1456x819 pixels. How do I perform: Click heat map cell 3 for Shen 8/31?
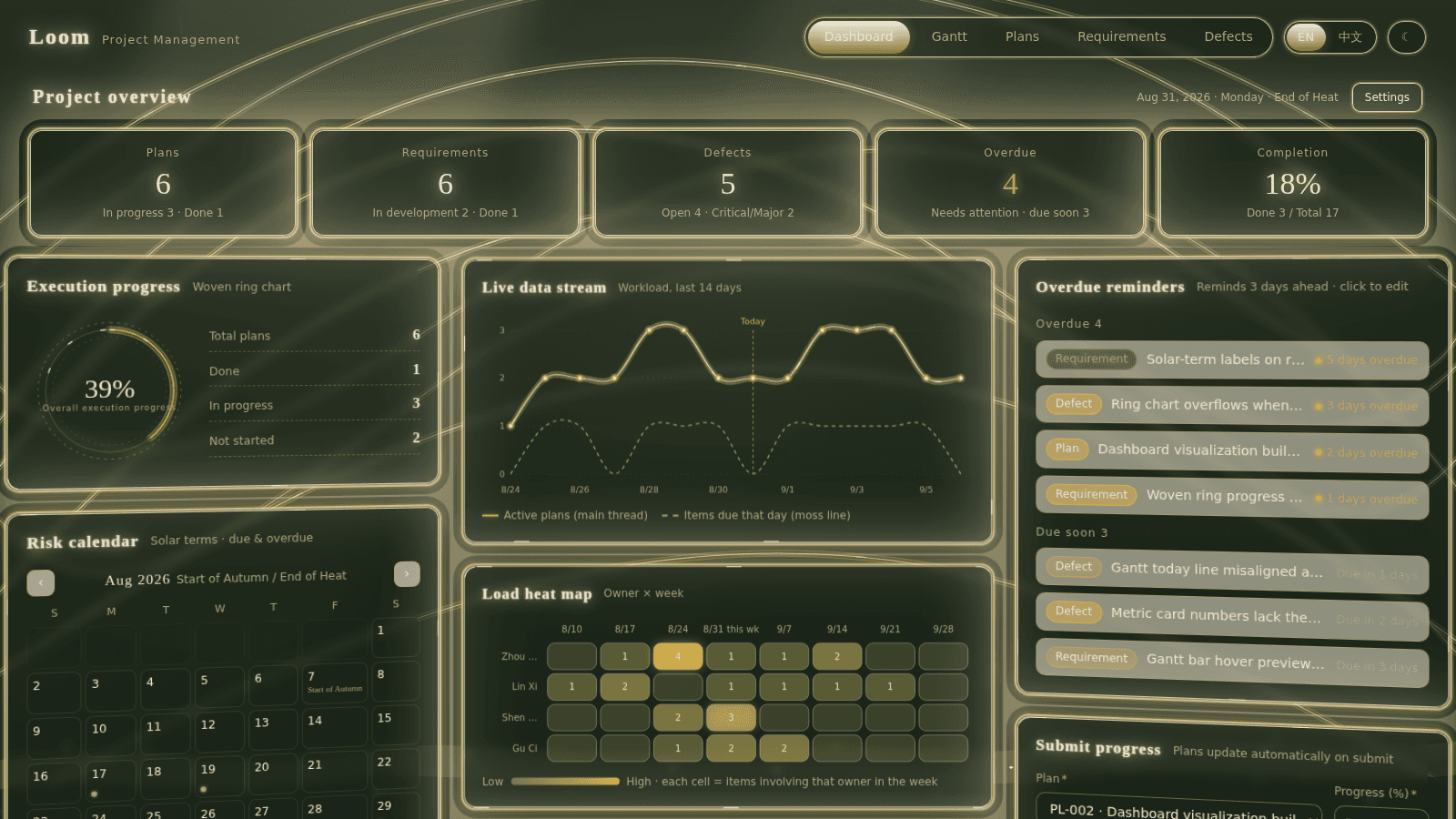[x=731, y=717]
